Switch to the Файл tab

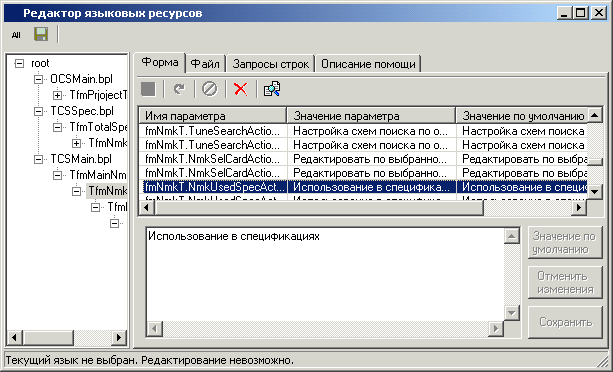point(205,64)
